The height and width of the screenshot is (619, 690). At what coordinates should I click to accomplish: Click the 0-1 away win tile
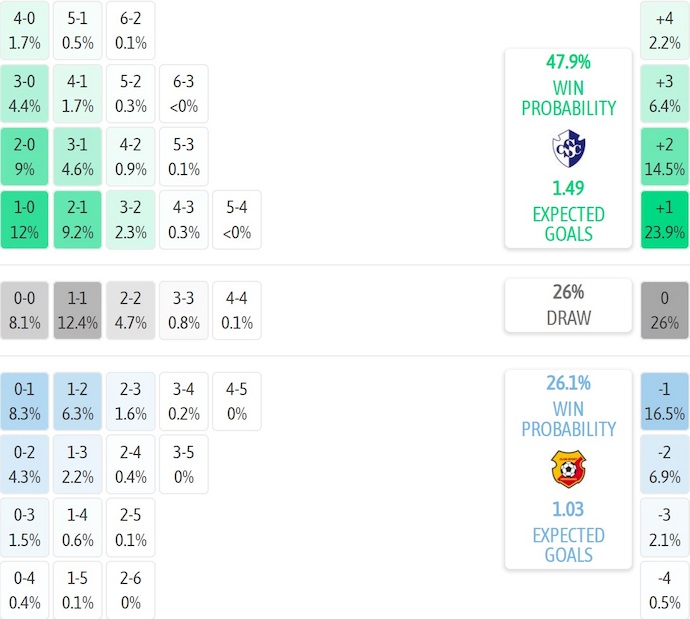[25, 400]
